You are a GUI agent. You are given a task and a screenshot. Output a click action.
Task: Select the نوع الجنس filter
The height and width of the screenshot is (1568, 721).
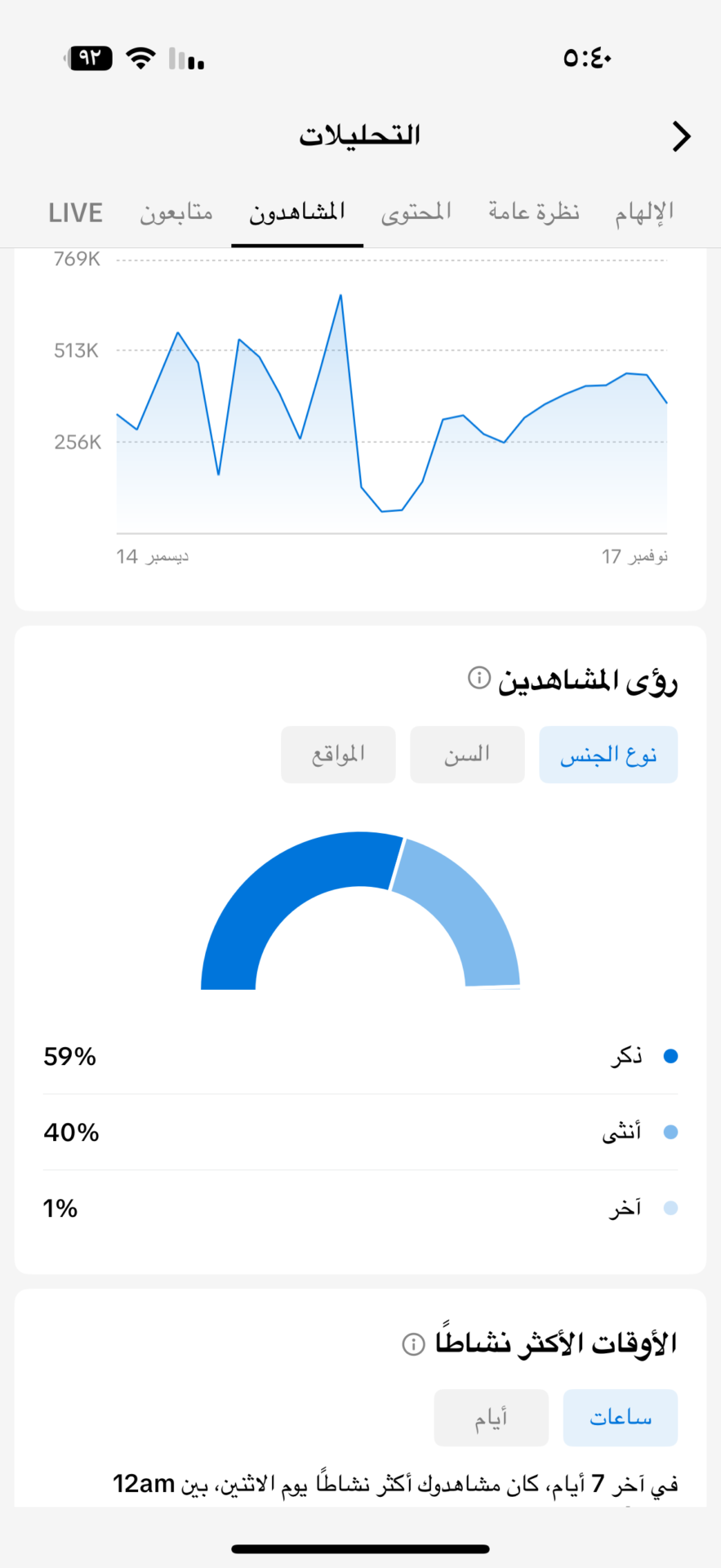[608, 755]
